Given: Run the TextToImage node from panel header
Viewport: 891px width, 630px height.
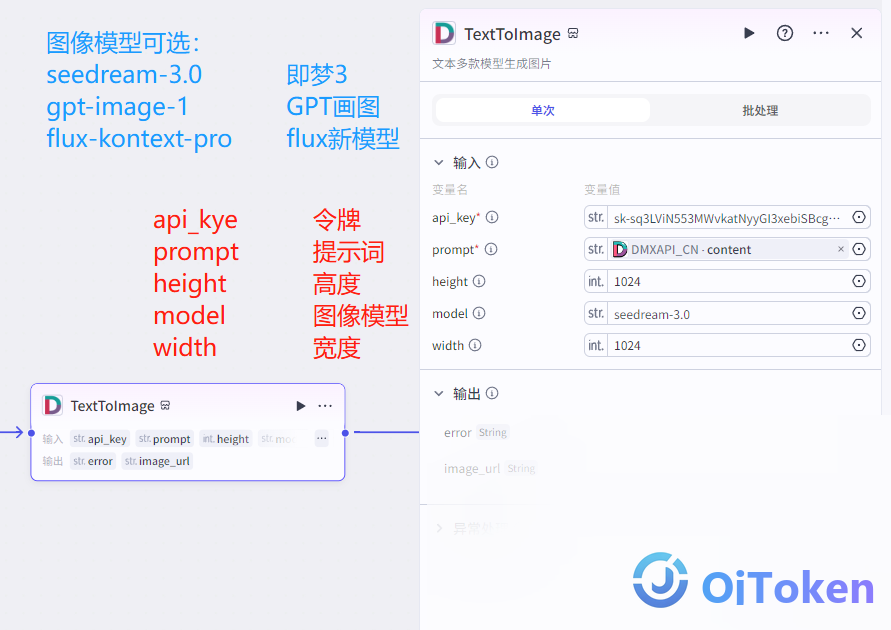Looking at the screenshot, I should coord(749,34).
